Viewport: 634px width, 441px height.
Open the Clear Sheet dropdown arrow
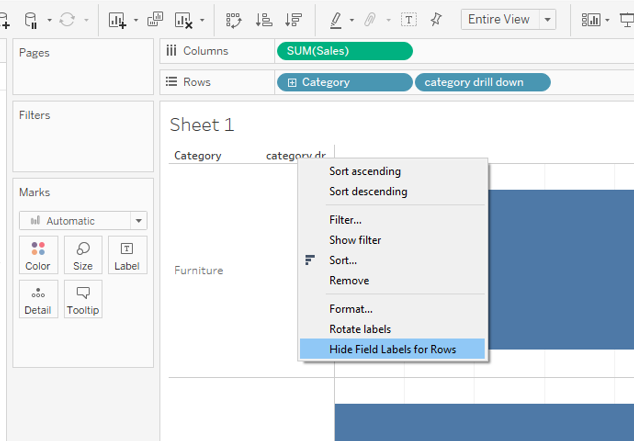coord(202,20)
